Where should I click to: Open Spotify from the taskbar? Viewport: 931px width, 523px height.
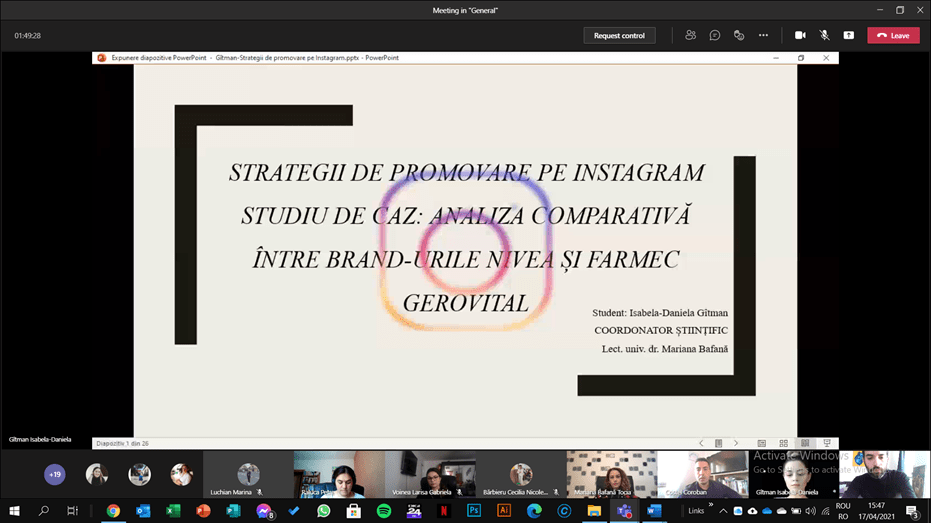tap(384, 511)
